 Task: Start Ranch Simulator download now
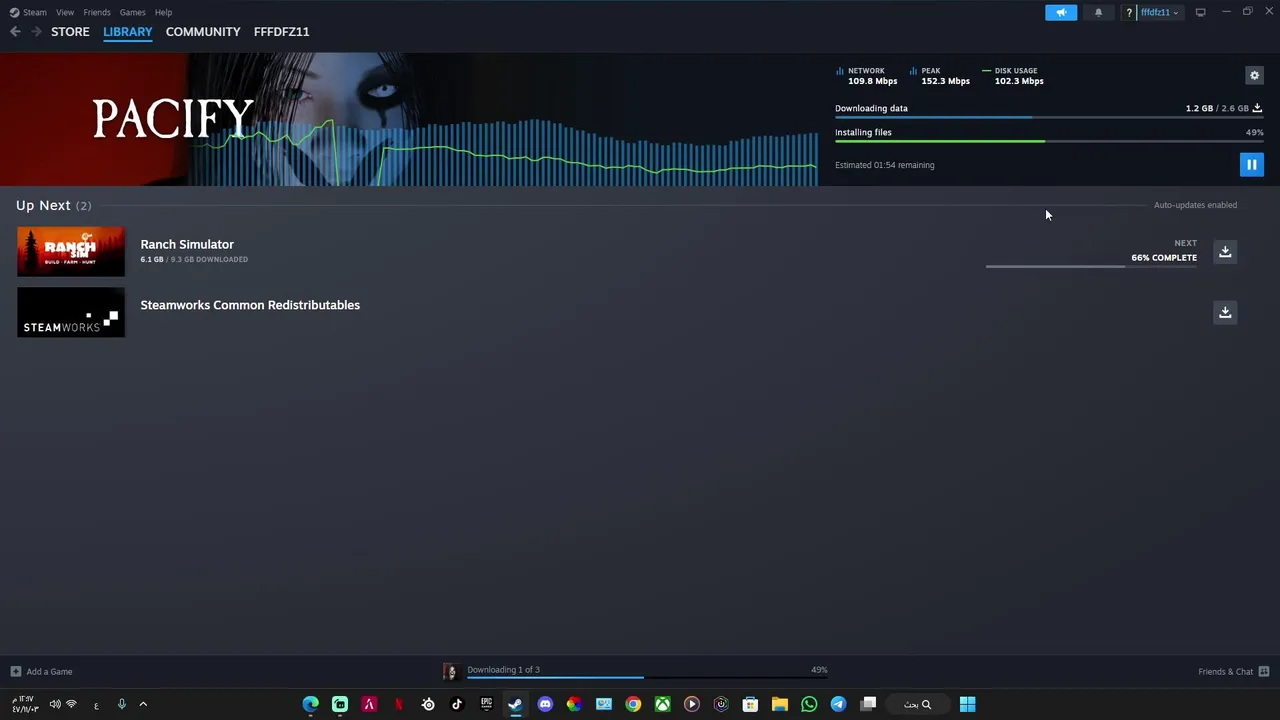coord(1225,251)
